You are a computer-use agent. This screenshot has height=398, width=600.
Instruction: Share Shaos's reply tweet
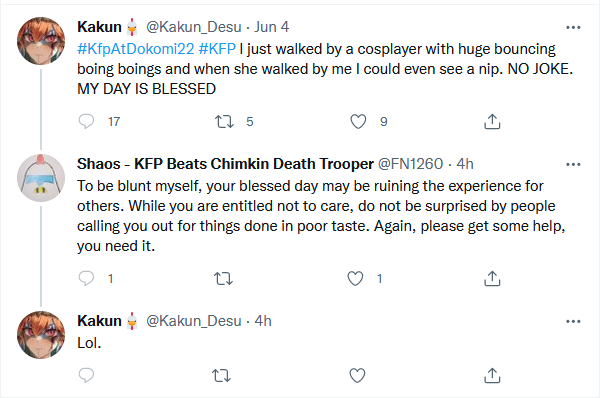click(492, 278)
